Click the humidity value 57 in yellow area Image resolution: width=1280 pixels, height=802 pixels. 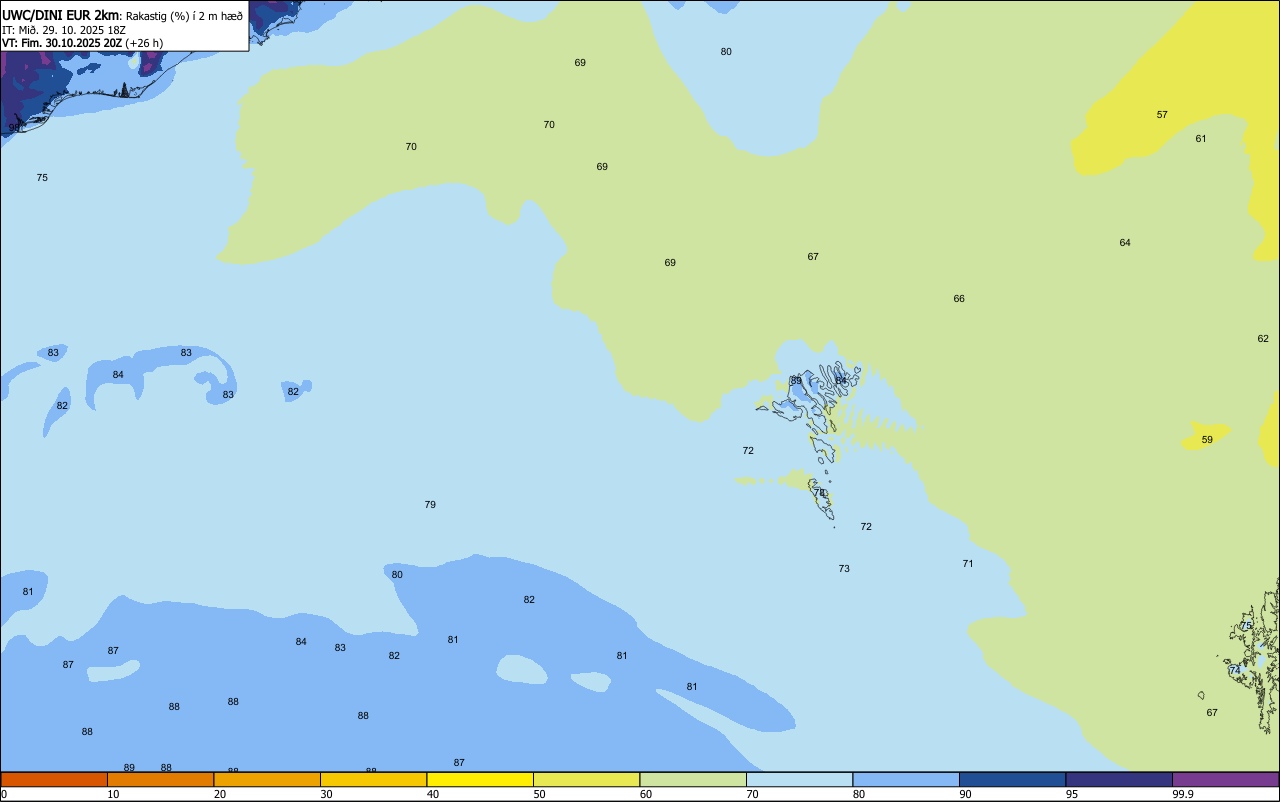point(1162,115)
